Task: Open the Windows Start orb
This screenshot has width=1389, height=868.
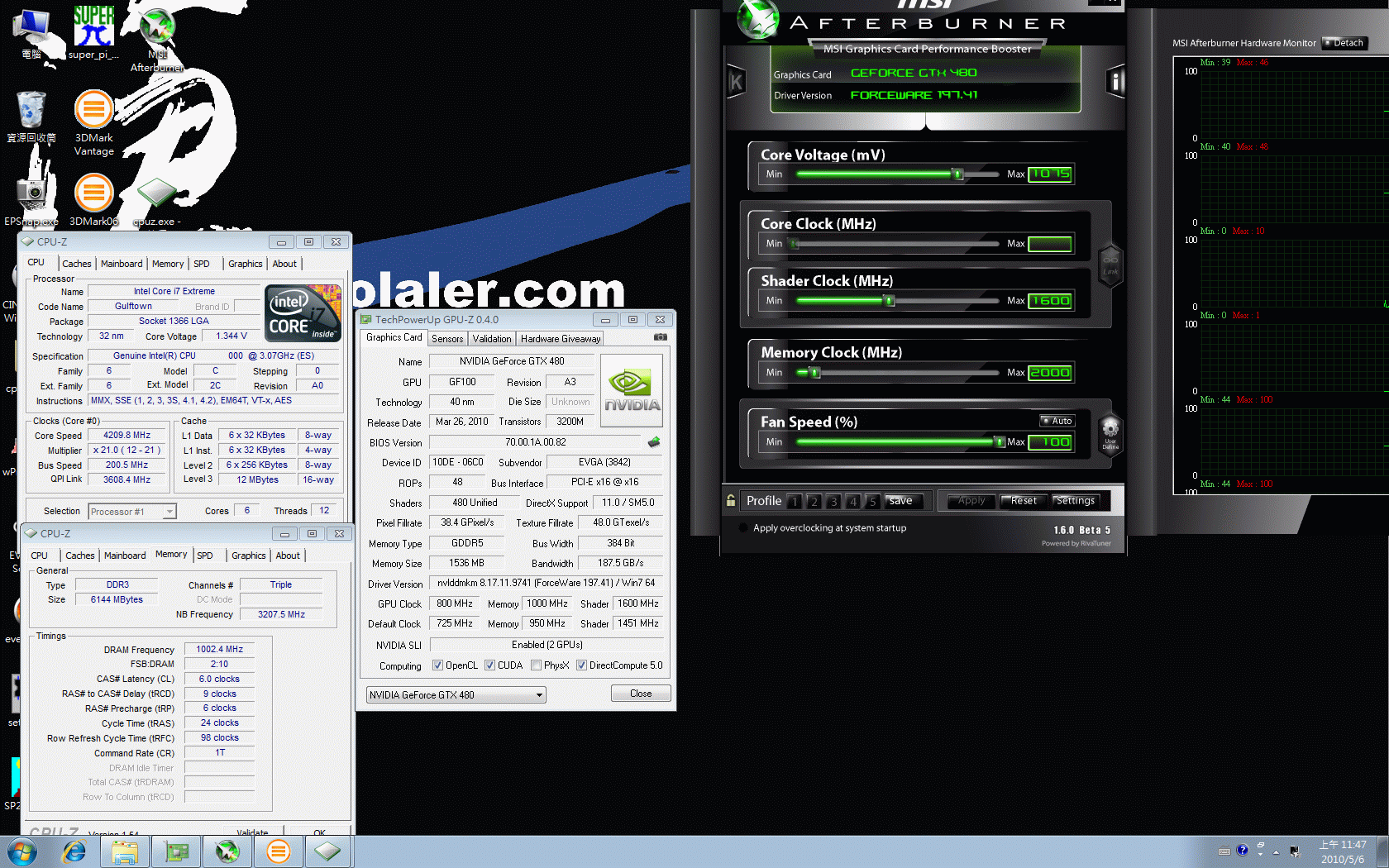Action: (22, 851)
